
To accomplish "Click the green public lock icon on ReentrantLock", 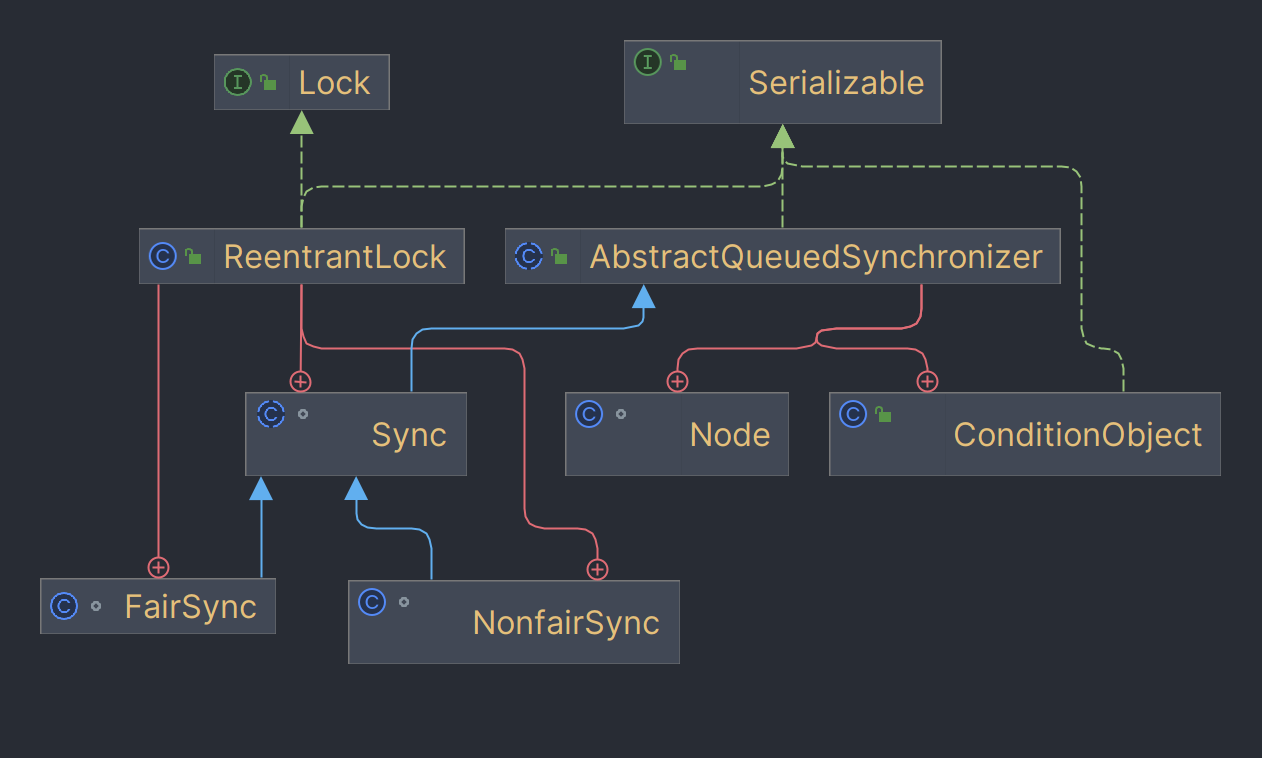I will coord(193,257).
